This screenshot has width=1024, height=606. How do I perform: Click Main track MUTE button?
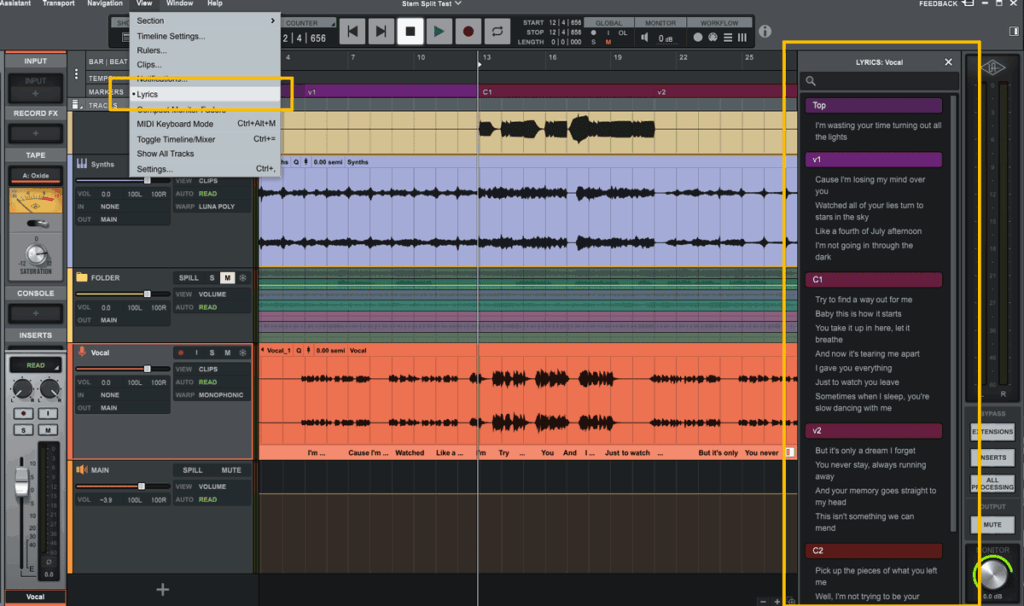pyautogui.click(x=231, y=470)
